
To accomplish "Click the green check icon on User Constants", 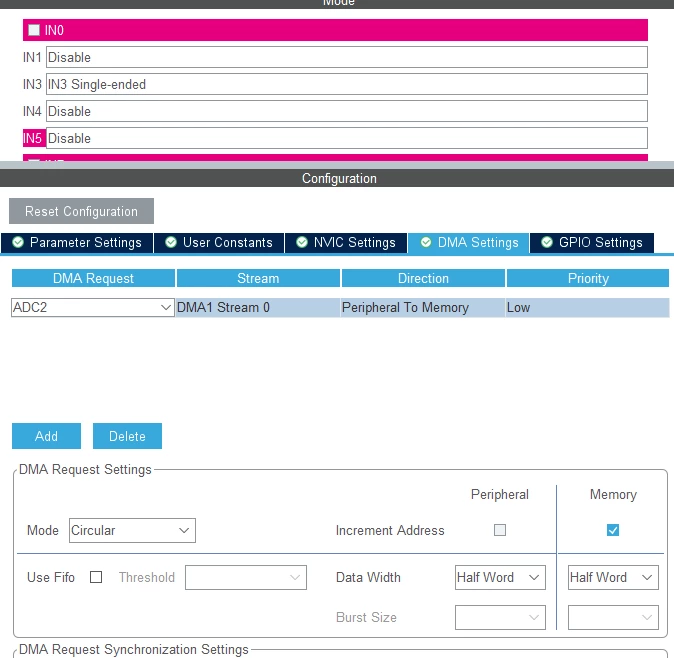I will pyautogui.click(x=171, y=242).
